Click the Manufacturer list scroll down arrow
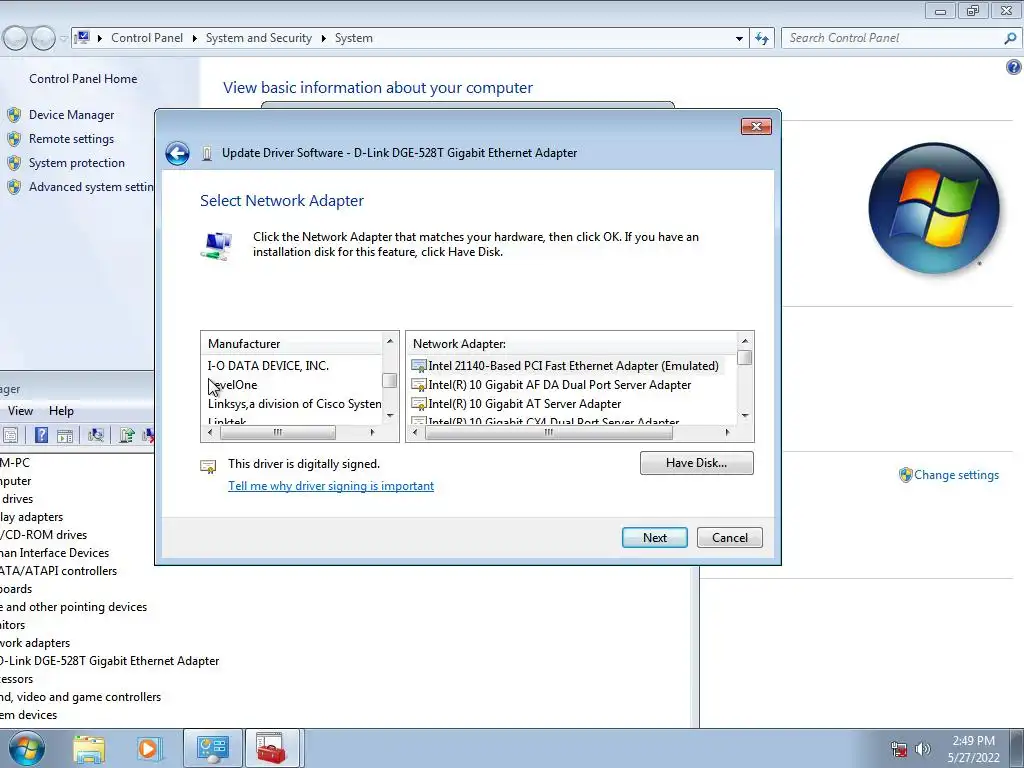Image resolution: width=1024 pixels, height=768 pixels. pyautogui.click(x=390, y=415)
